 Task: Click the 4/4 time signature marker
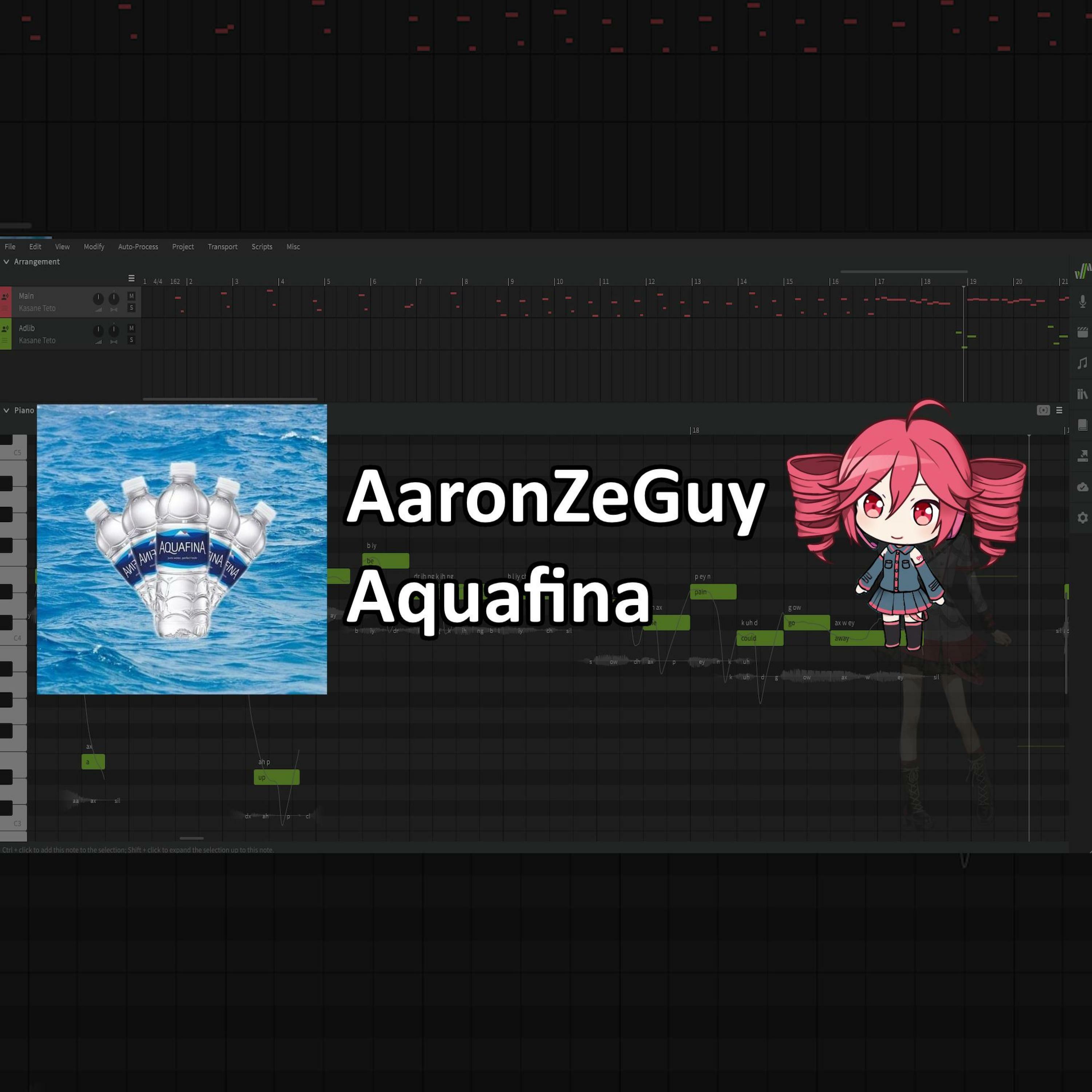158,281
